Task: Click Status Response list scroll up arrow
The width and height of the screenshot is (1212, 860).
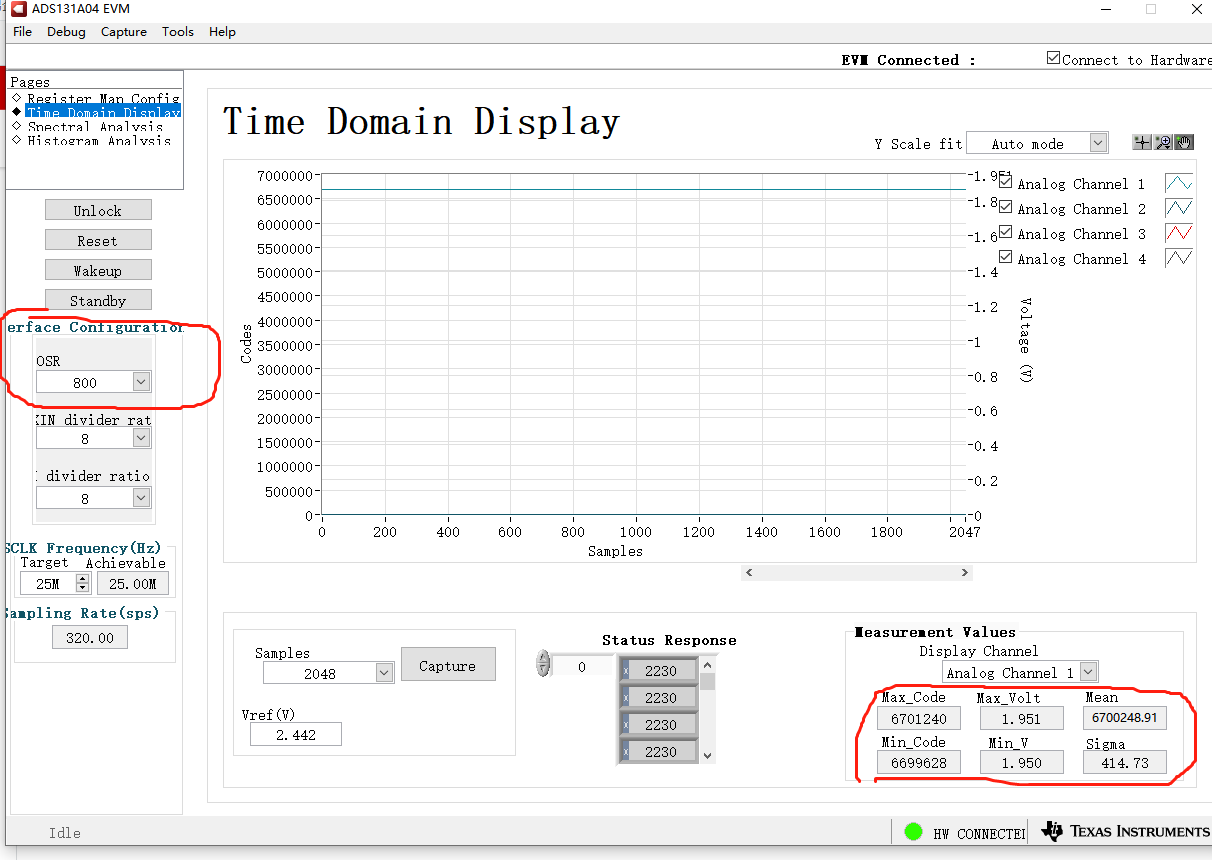Action: [708, 665]
